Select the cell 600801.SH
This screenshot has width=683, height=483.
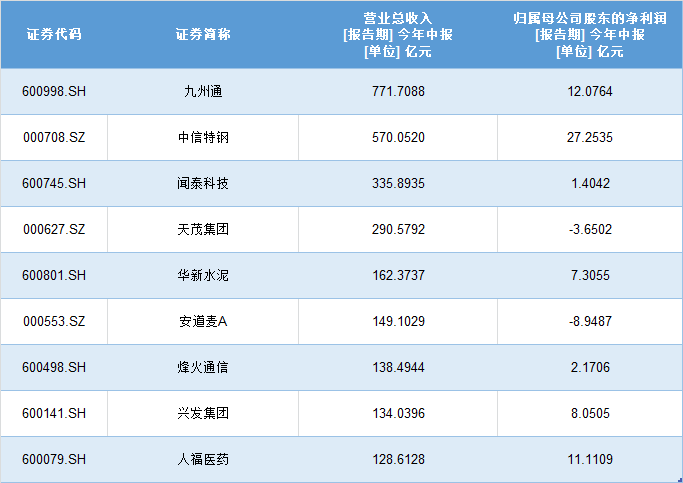coord(54,276)
